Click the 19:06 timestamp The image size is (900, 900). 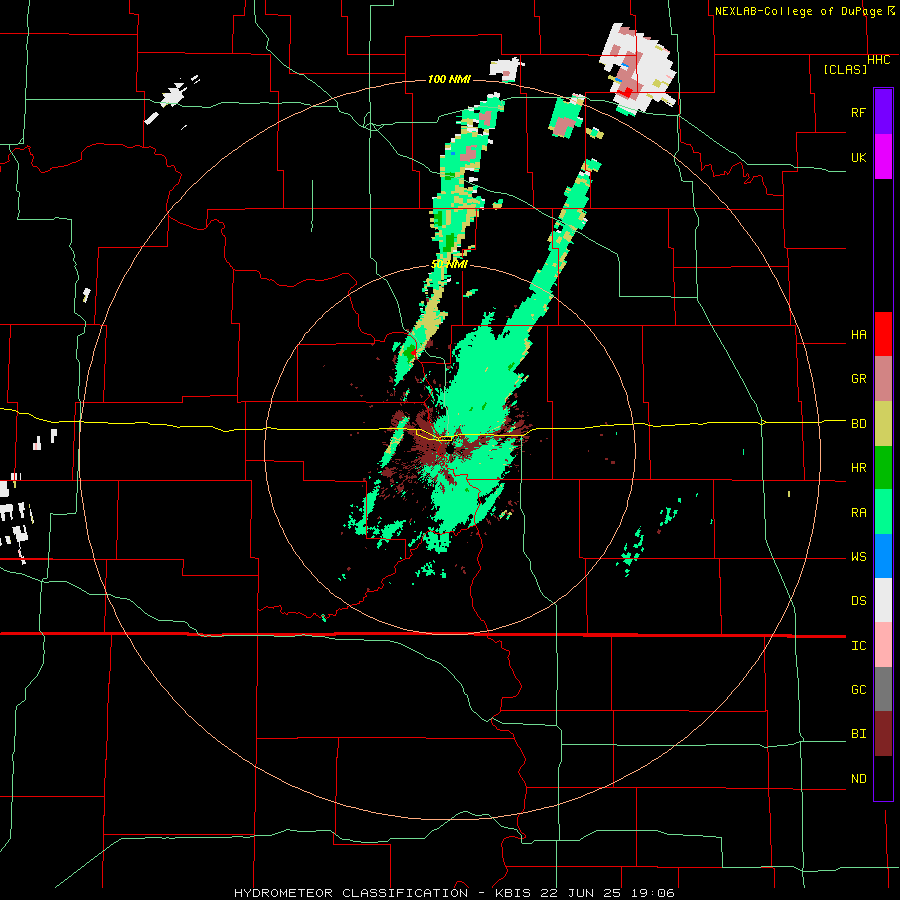coord(655,893)
